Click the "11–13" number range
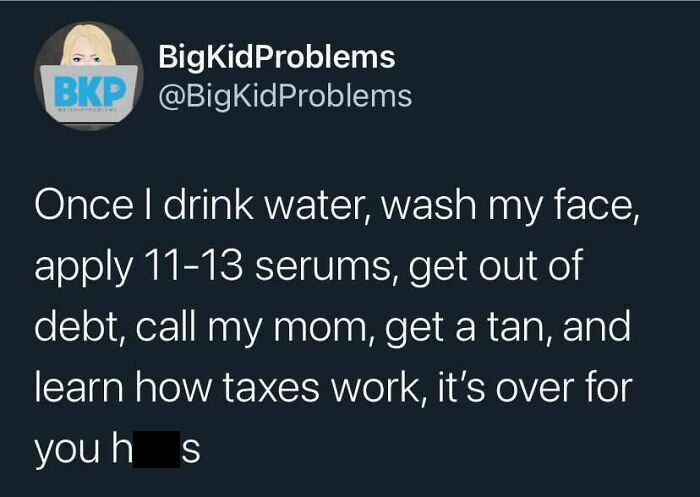 [x=192, y=267]
